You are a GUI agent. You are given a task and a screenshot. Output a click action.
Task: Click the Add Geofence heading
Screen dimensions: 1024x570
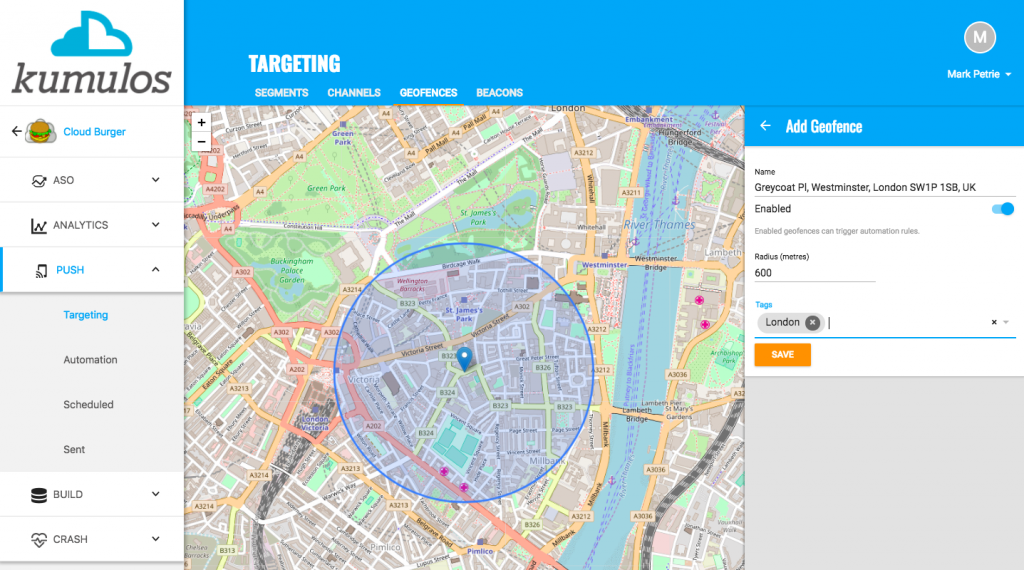click(824, 127)
